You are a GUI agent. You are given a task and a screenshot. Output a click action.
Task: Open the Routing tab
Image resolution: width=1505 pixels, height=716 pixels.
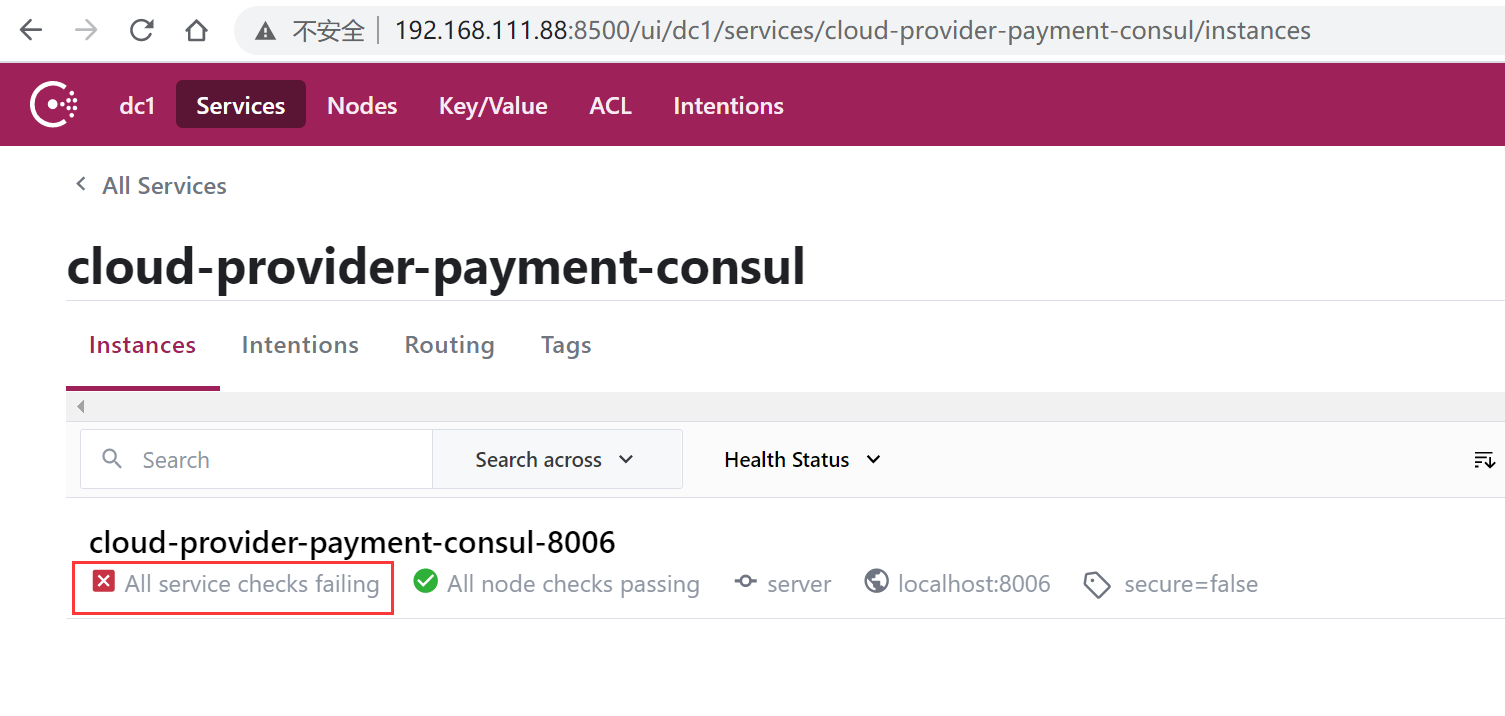(x=449, y=345)
